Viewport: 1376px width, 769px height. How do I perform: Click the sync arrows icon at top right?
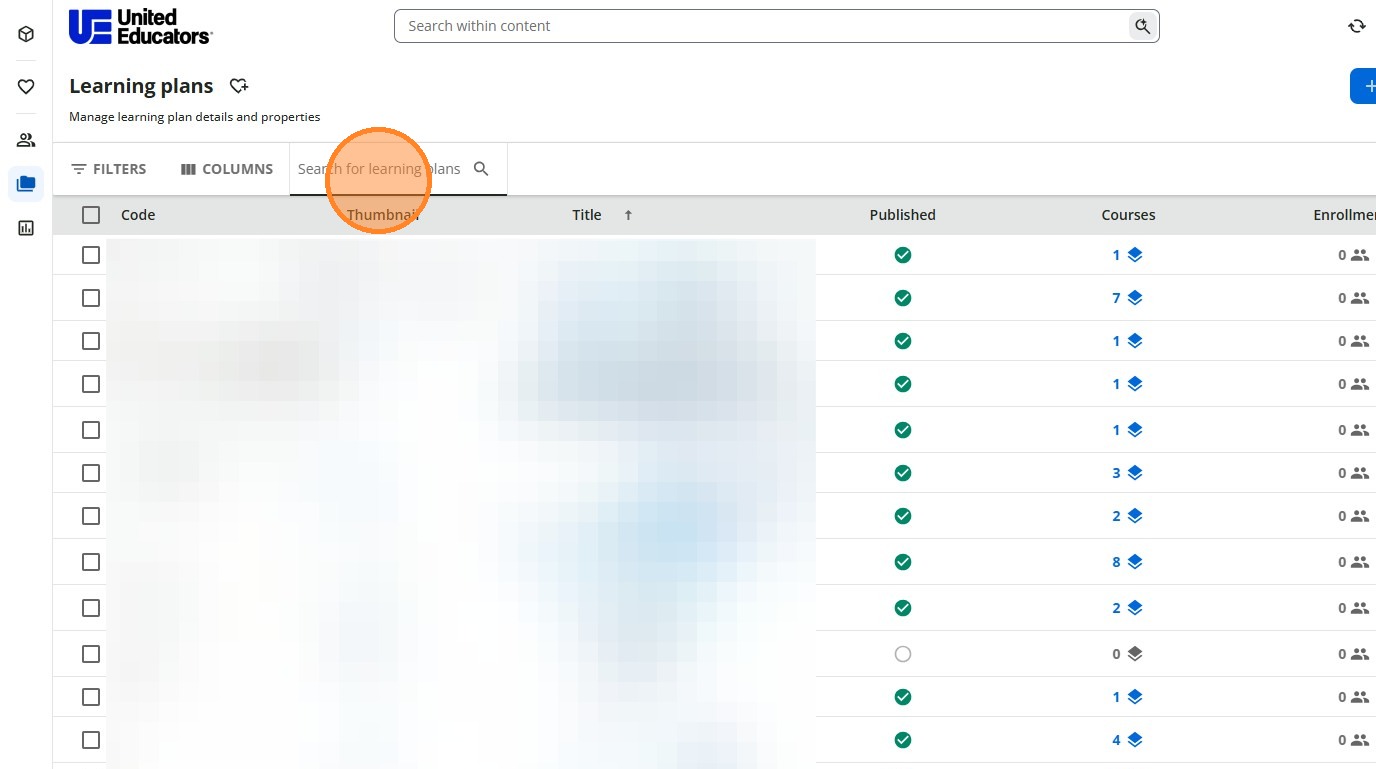pos(1357,26)
